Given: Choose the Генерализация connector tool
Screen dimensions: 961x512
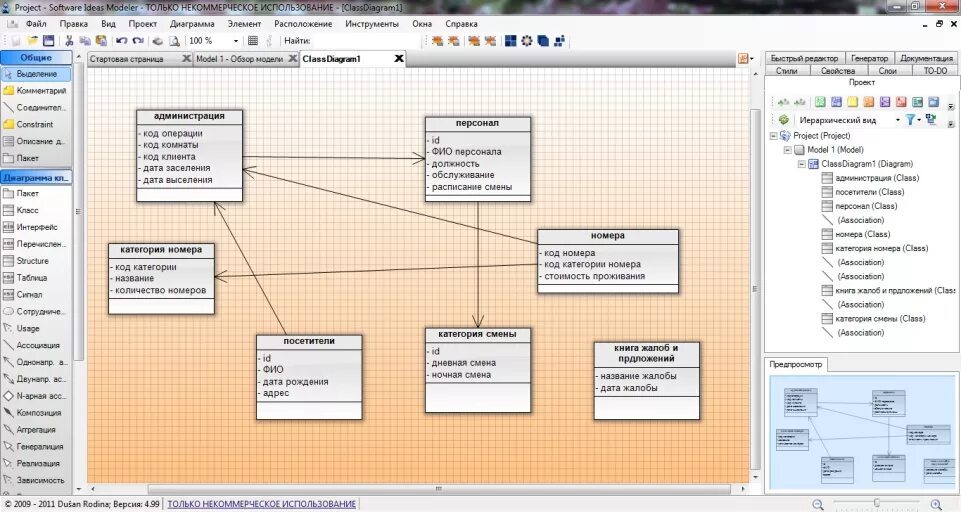Looking at the screenshot, I should [x=36, y=446].
